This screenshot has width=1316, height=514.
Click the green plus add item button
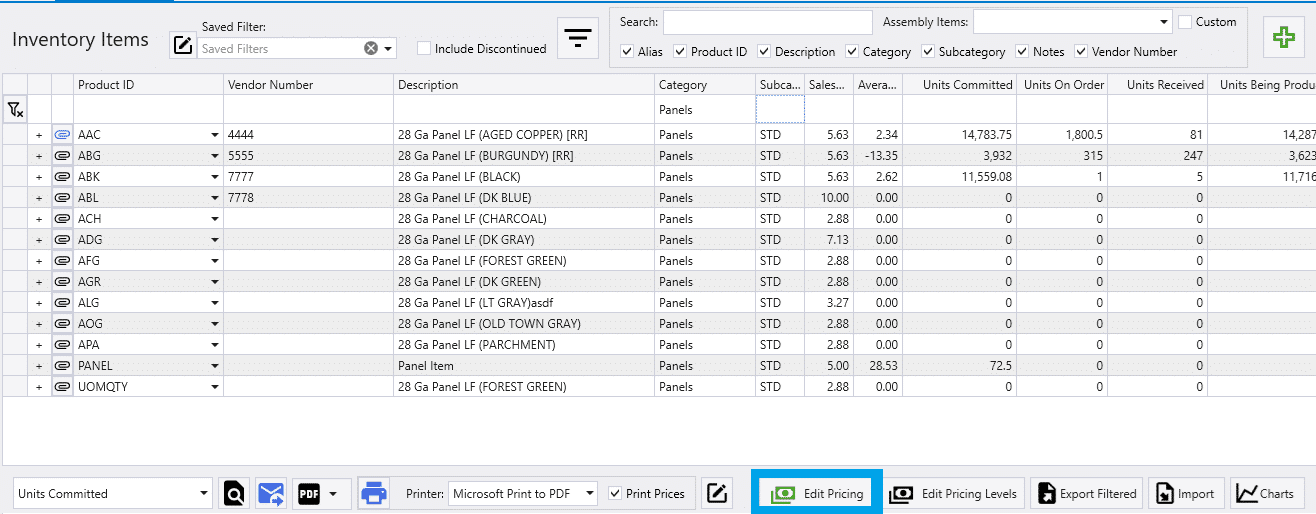[x=1283, y=39]
